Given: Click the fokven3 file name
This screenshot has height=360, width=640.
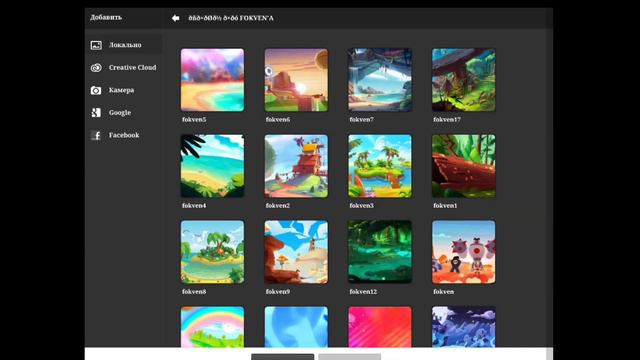Looking at the screenshot, I should tap(361, 206).
